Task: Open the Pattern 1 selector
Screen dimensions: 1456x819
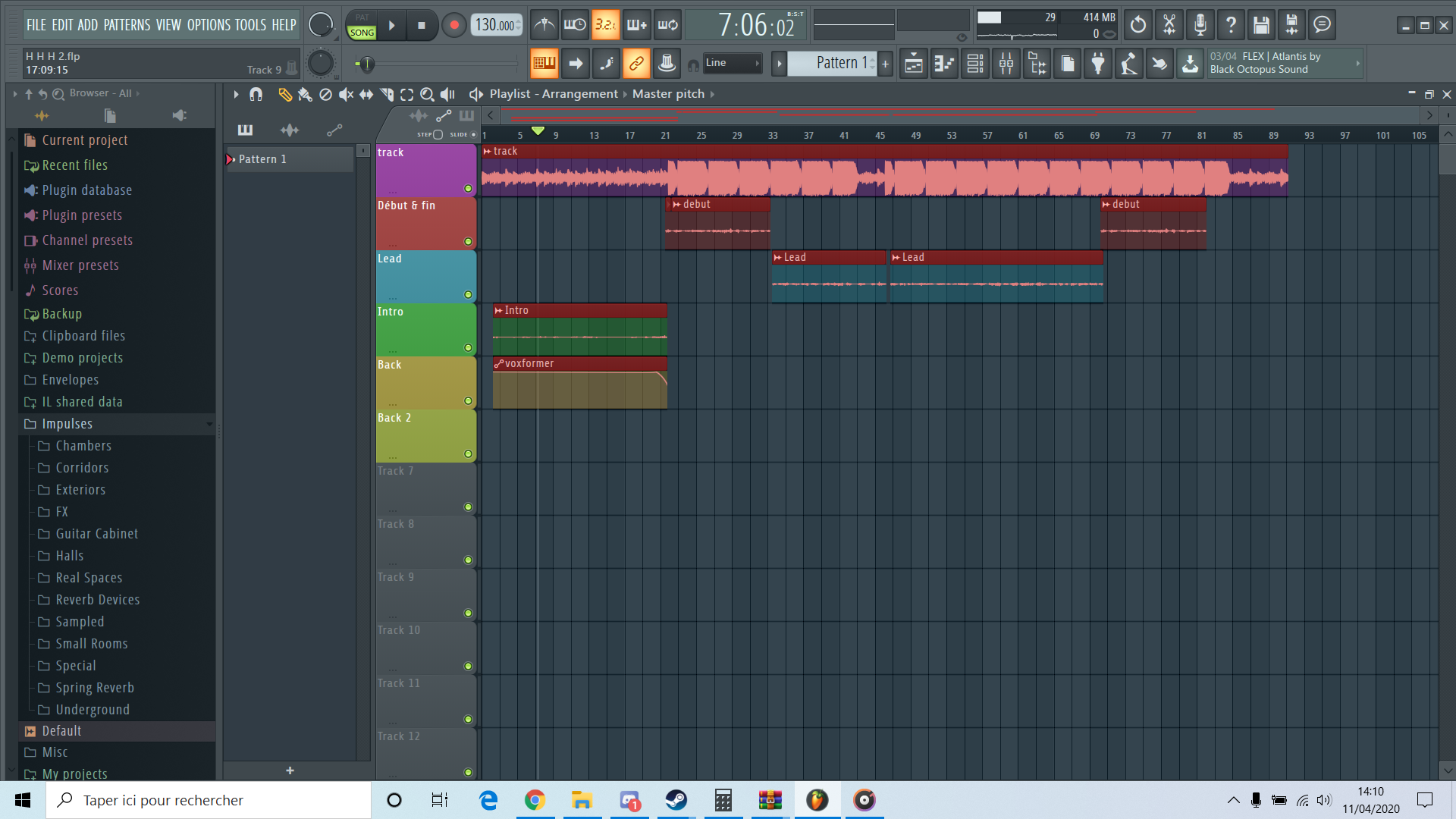Action: point(832,64)
